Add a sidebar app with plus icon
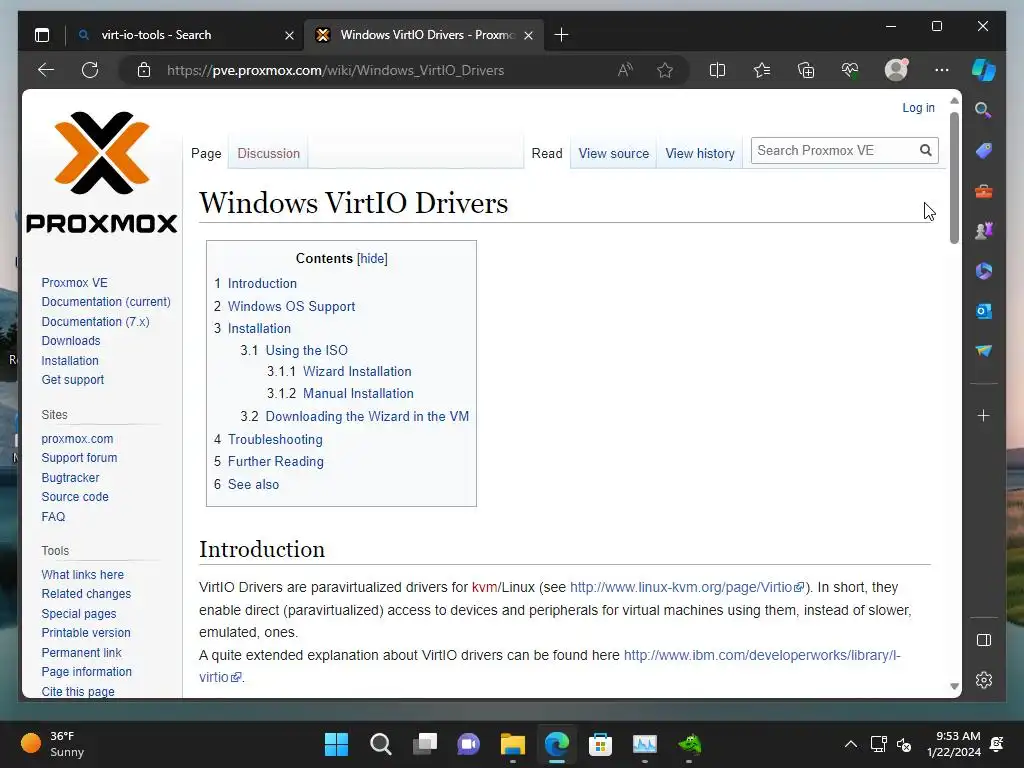 (x=984, y=415)
